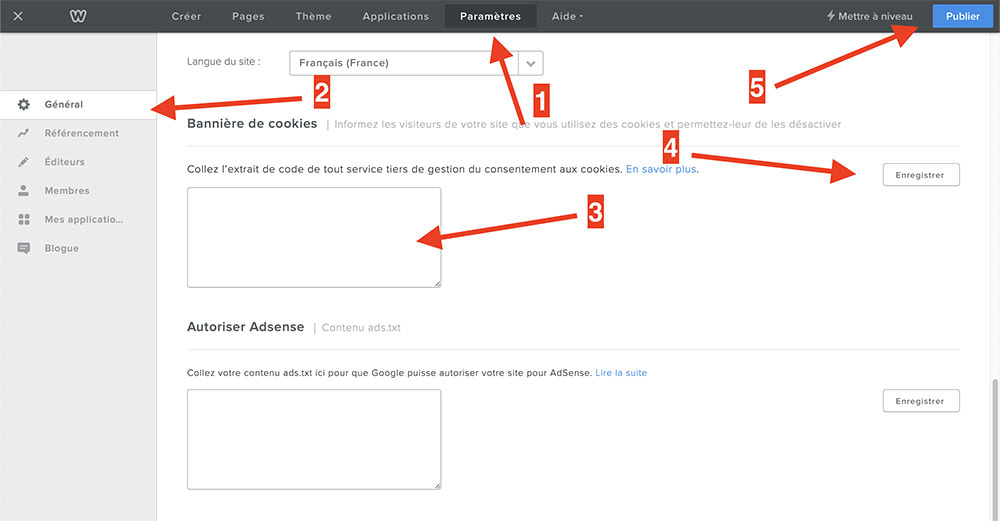Open the Thème tab
The height and width of the screenshot is (521, 1000).
coord(313,16)
